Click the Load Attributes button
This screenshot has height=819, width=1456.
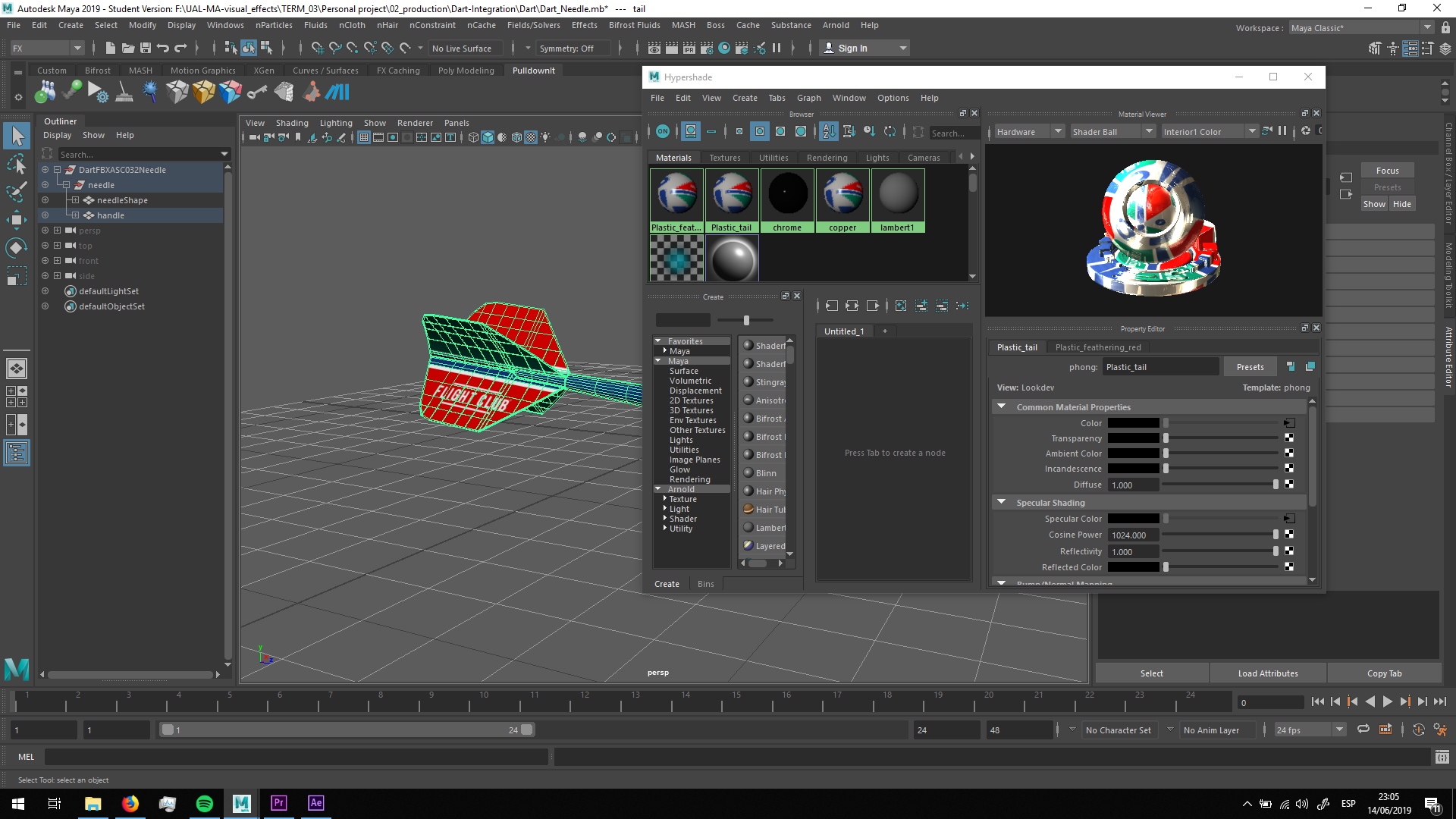1267,673
